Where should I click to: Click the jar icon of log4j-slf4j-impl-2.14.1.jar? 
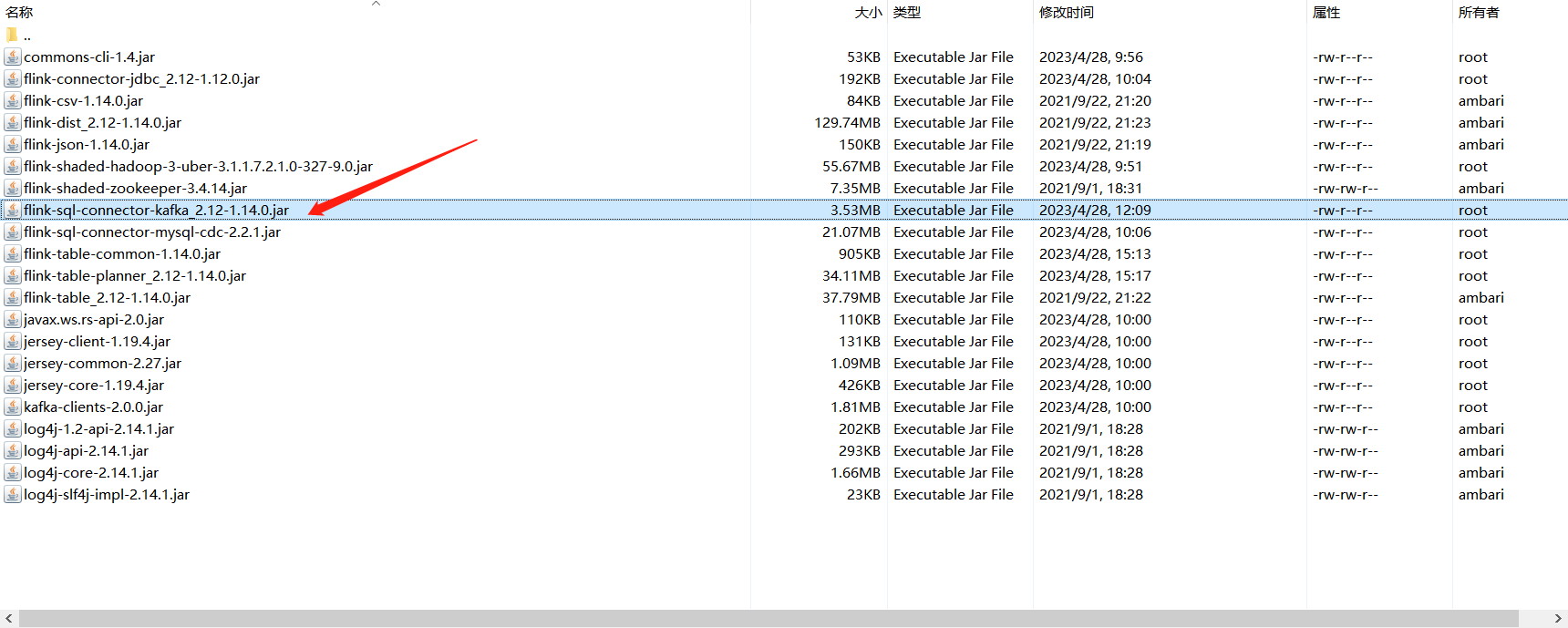click(13, 494)
